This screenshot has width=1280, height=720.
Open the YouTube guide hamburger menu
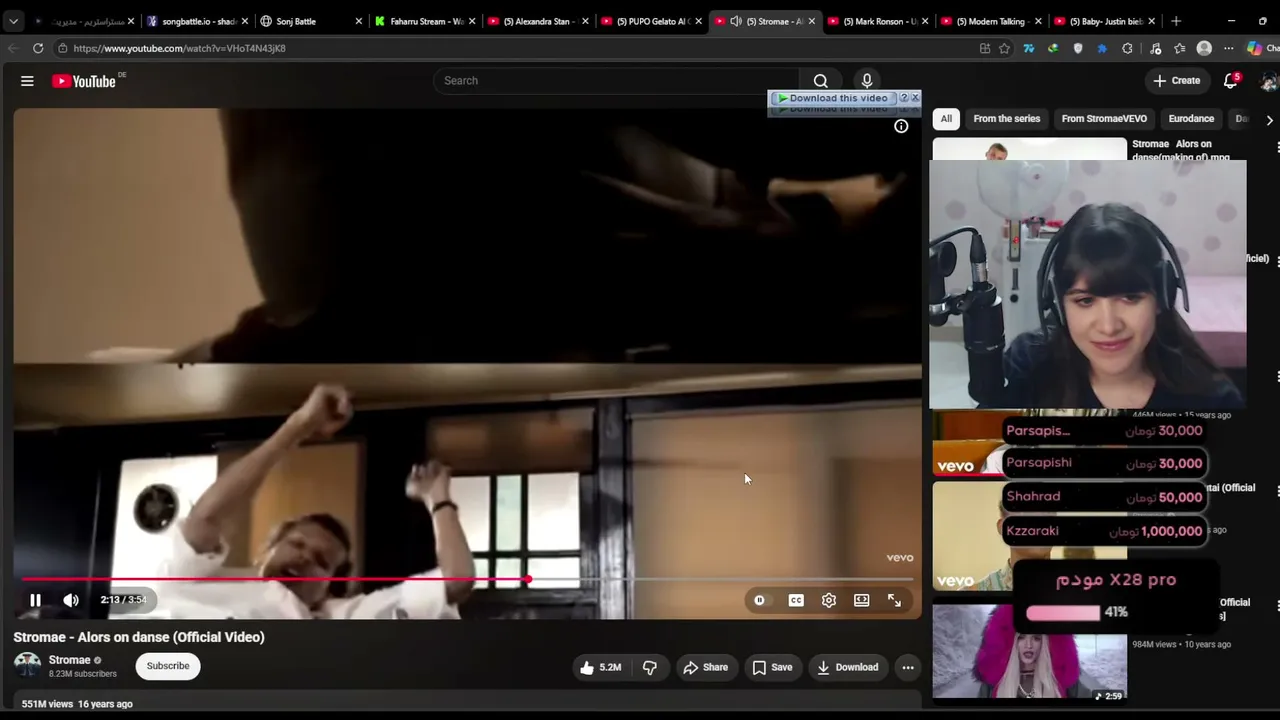(27, 81)
